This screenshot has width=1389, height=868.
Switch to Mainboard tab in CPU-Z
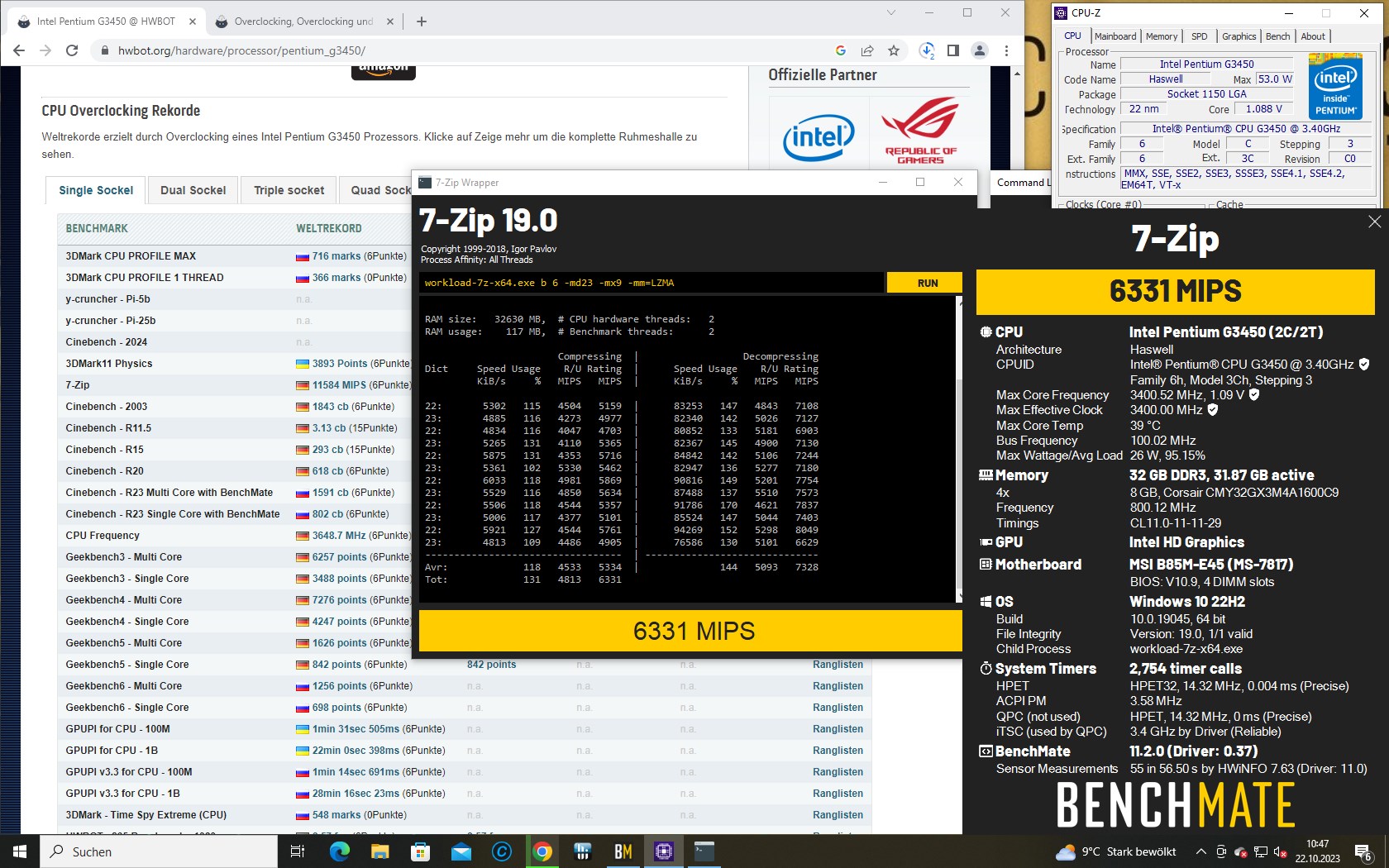tap(1115, 36)
